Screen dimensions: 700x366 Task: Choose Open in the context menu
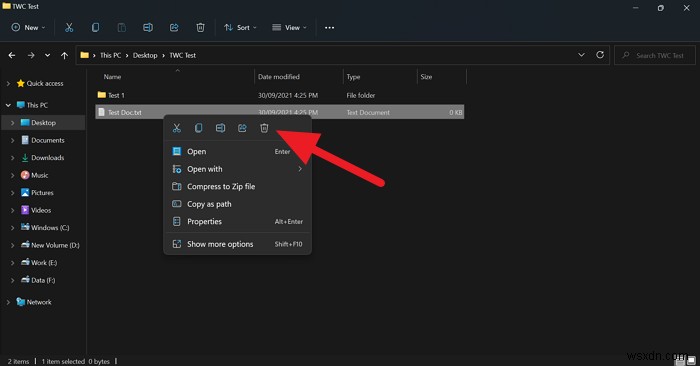click(238, 152)
